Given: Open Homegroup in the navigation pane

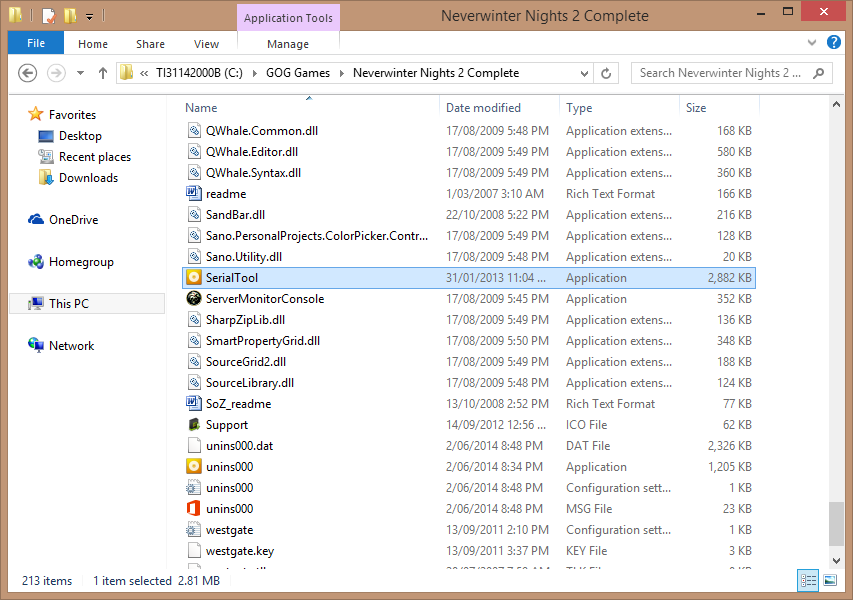Looking at the screenshot, I should (70, 262).
